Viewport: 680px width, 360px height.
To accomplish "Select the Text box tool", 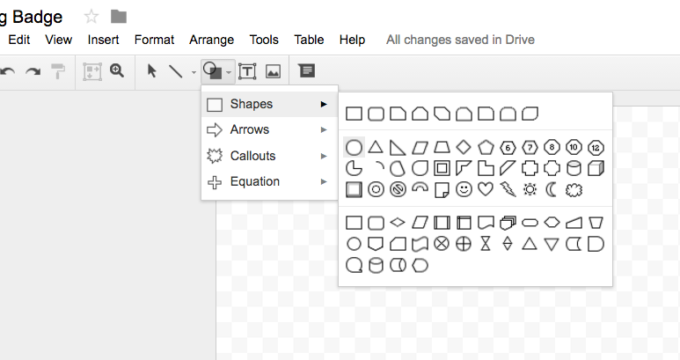I will pyautogui.click(x=247, y=71).
